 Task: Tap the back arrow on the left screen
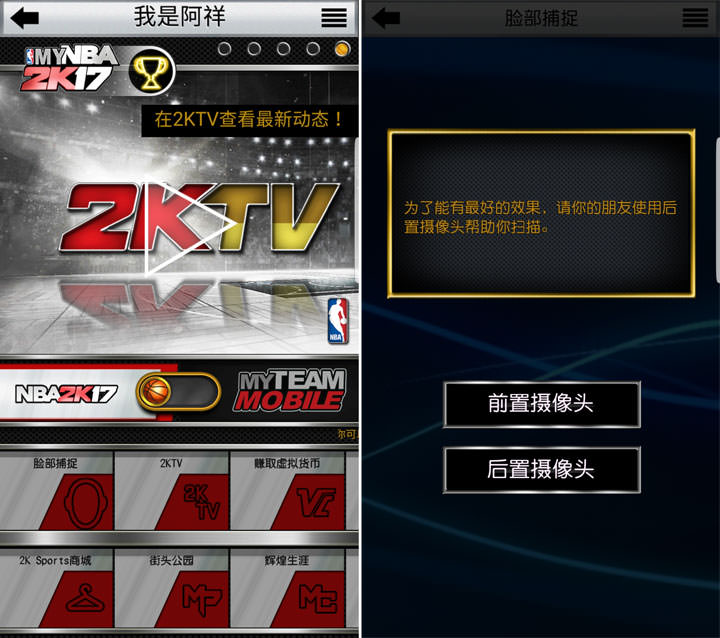point(24,18)
